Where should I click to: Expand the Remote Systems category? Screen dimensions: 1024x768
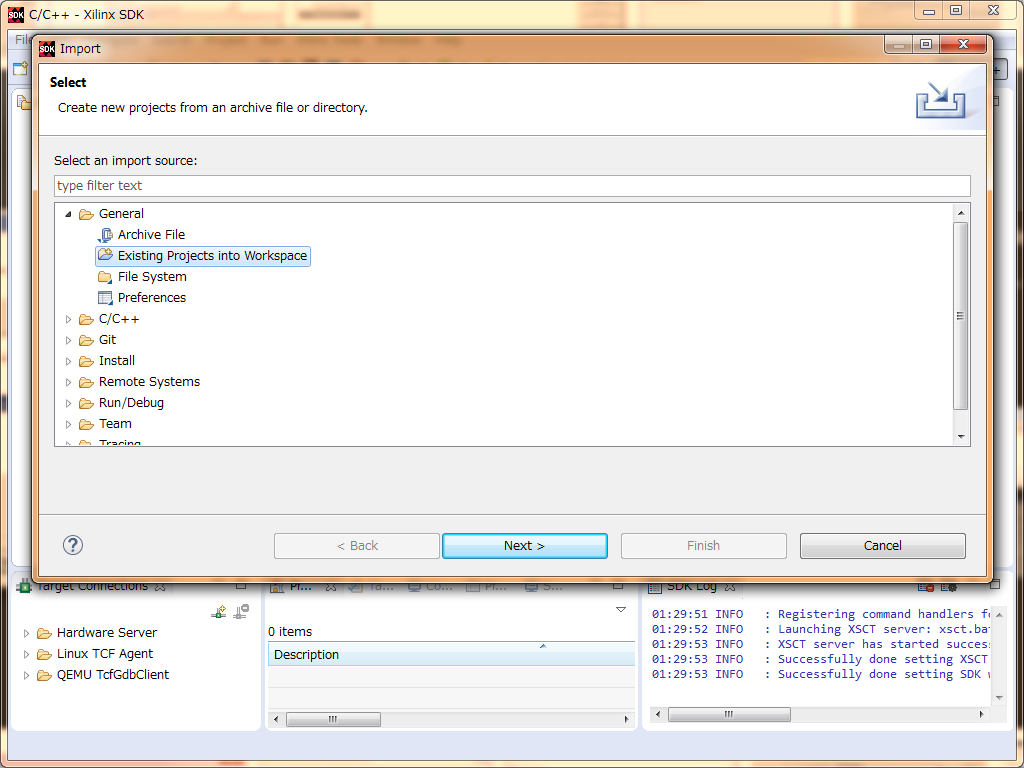tap(68, 382)
